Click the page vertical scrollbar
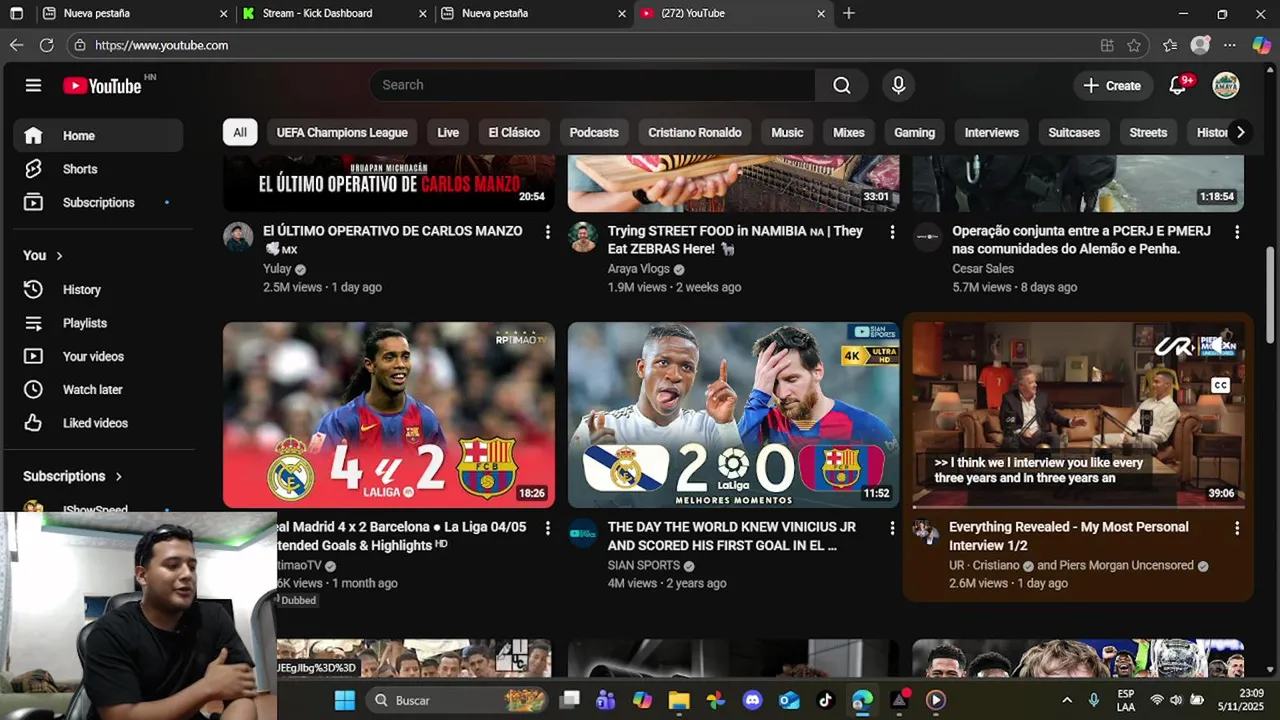The height and width of the screenshot is (720, 1280). pos(1271,295)
